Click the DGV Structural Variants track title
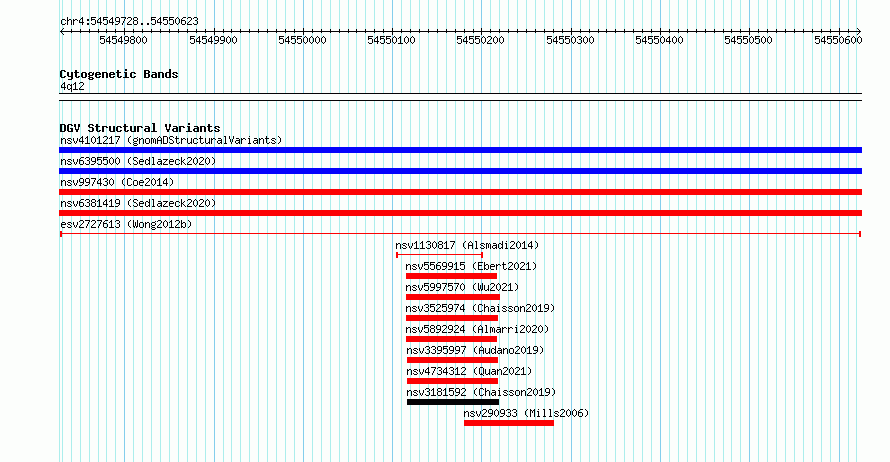Screen dimensions: 890x462 (140, 128)
